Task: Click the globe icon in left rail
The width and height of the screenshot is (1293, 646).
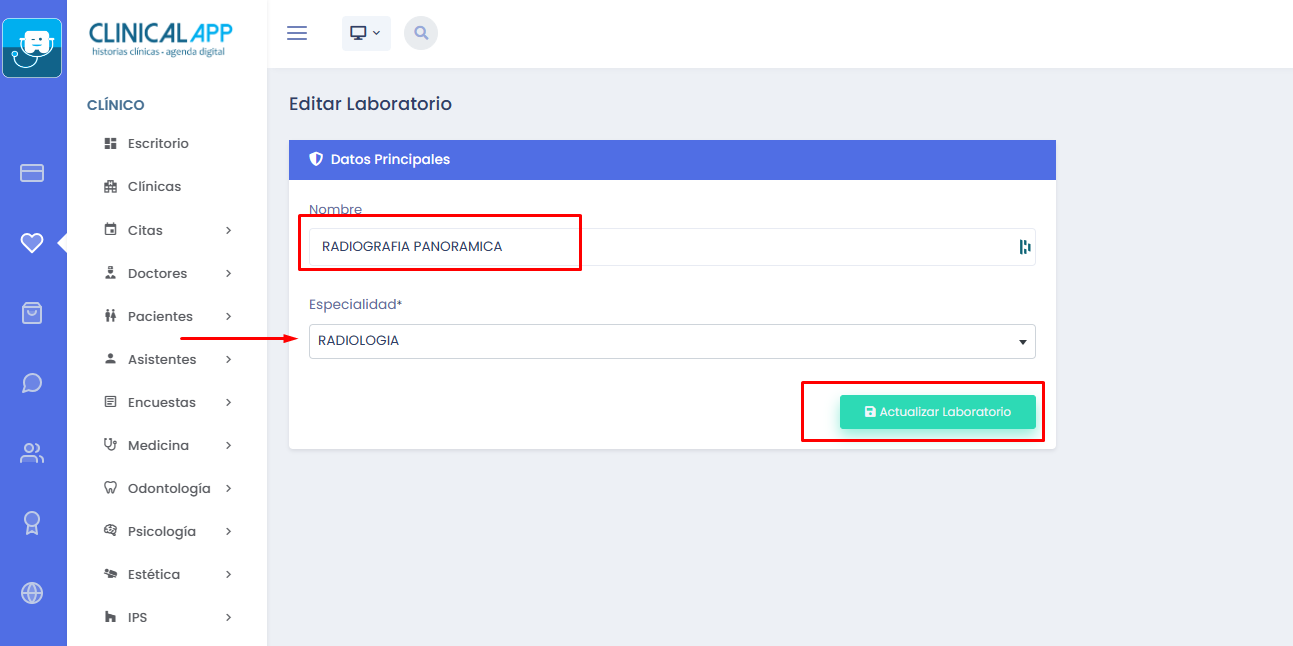Action: click(x=32, y=593)
